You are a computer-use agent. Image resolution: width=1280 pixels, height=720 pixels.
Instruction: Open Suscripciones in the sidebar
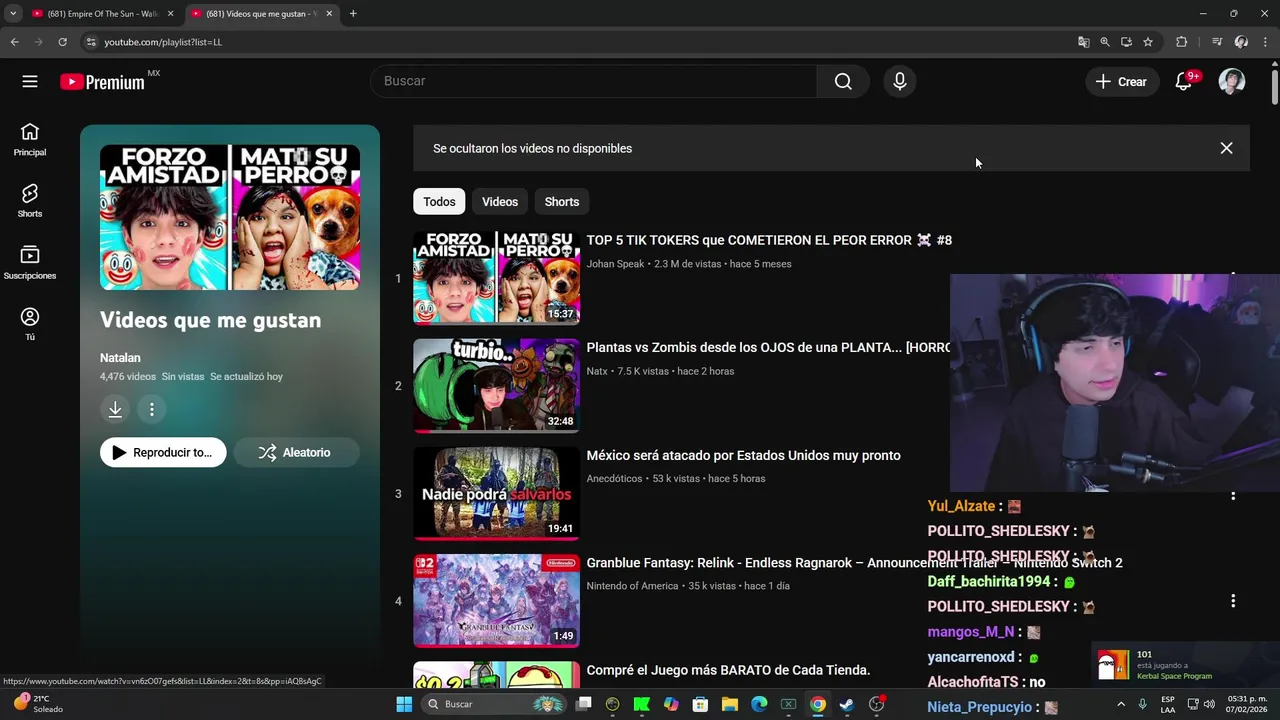[30, 263]
